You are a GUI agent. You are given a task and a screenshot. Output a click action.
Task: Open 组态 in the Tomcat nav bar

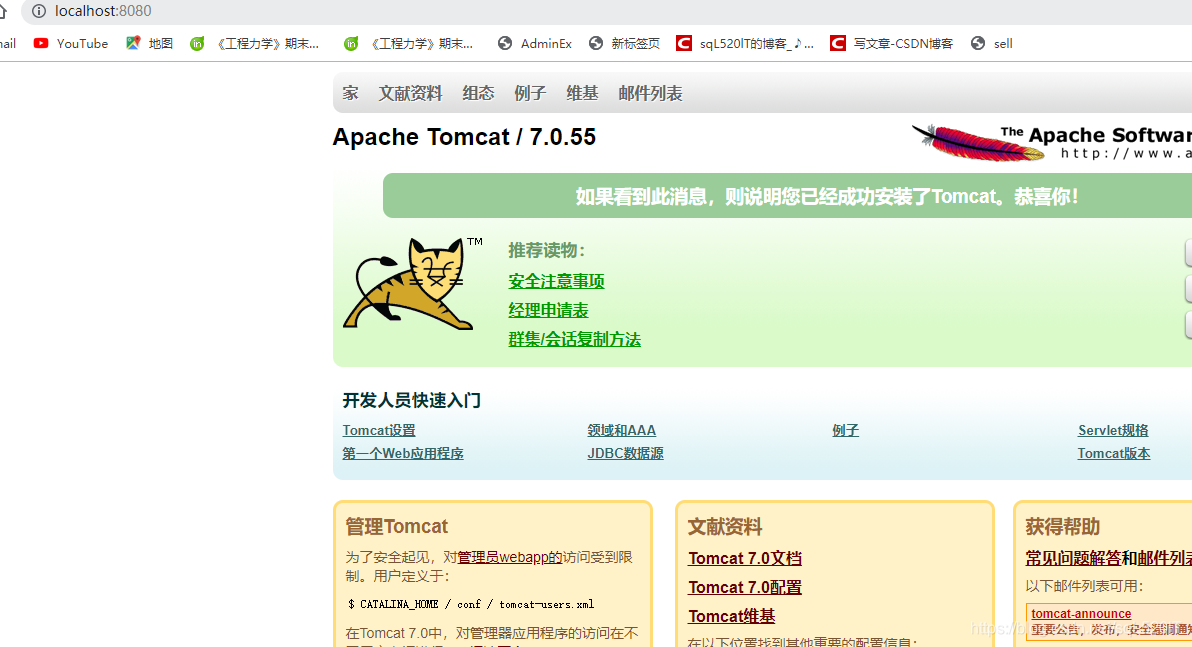(x=478, y=94)
